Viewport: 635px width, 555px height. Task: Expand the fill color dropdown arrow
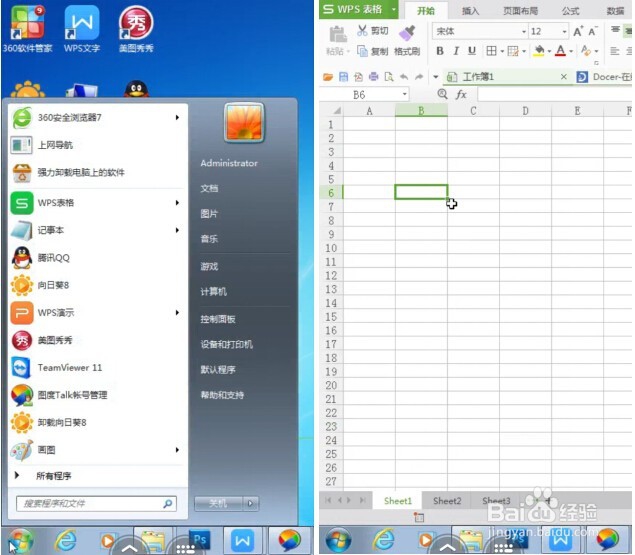[x=549, y=51]
